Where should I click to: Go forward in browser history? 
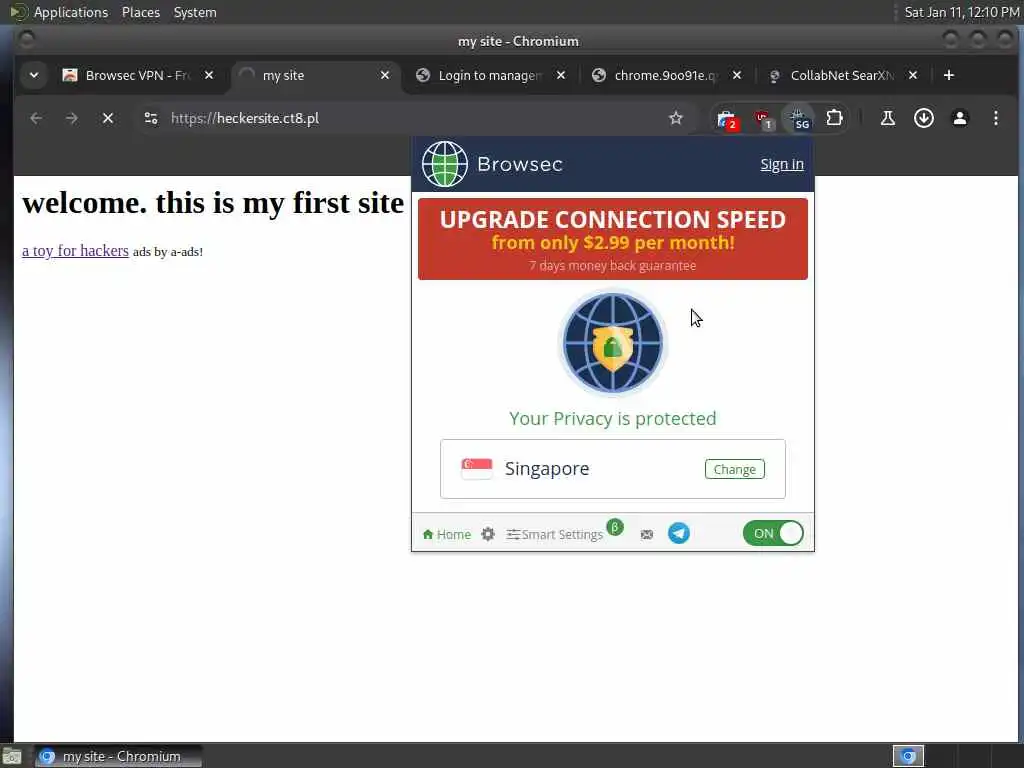coord(72,118)
